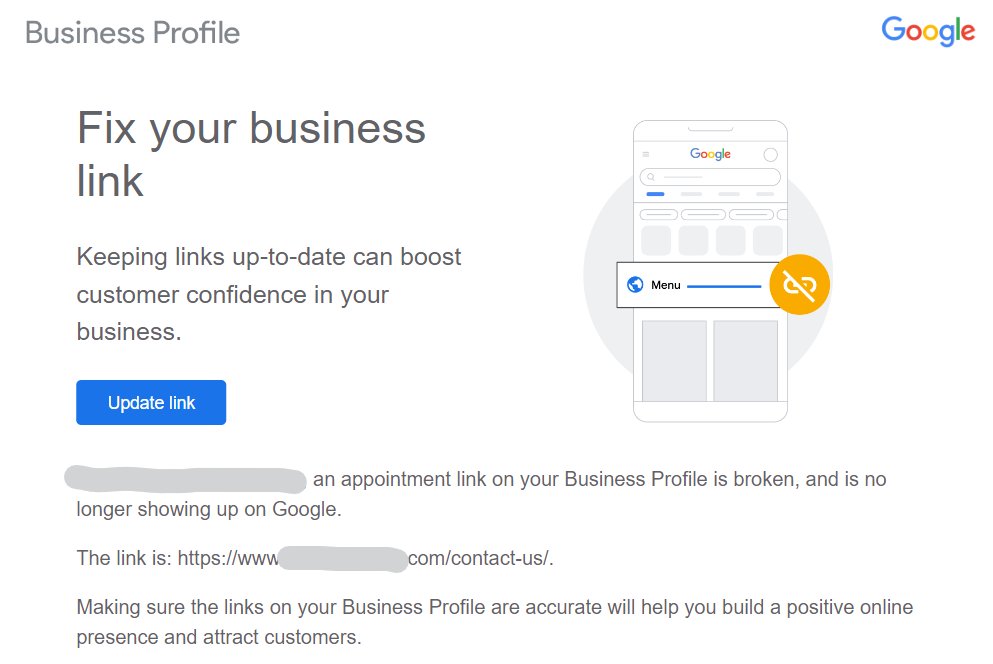This screenshot has width=993, height=664.
Task: Click the blue Update link button
Action: 151,402
